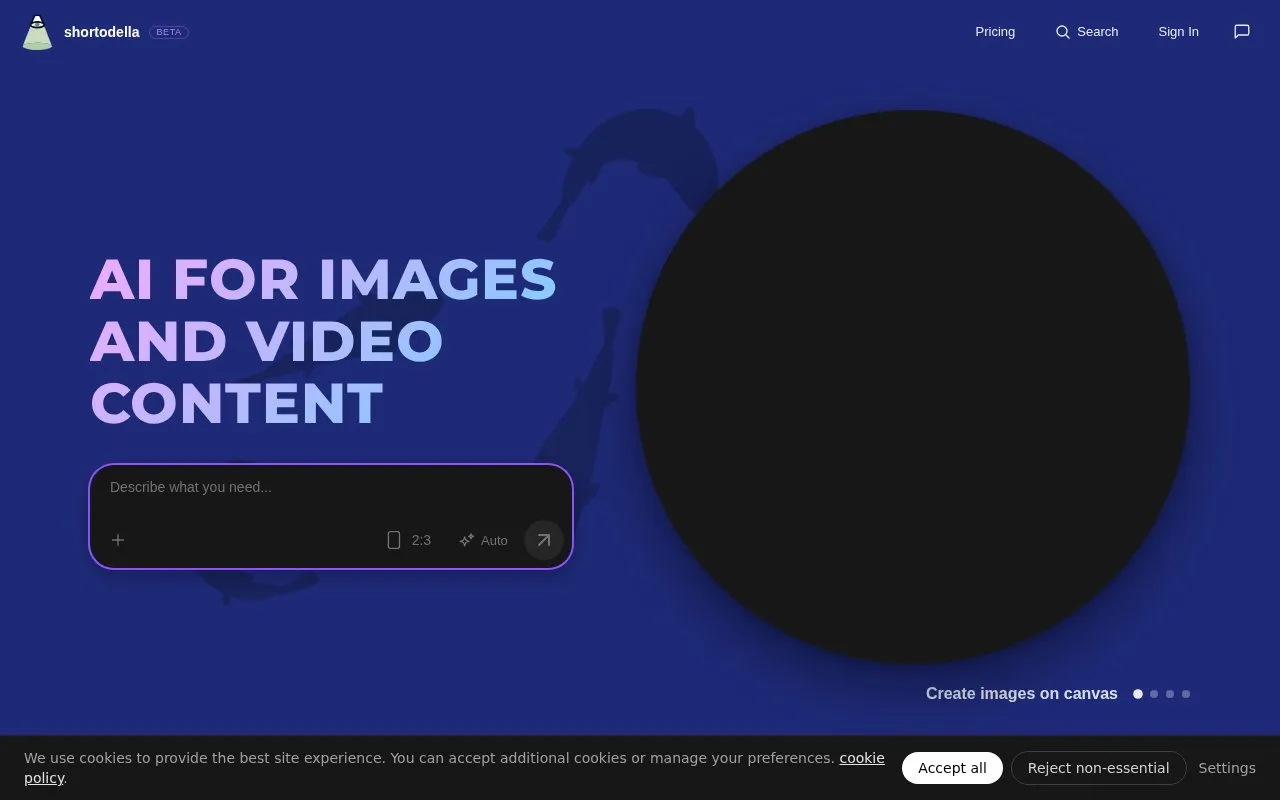Open Search in the top navigation

[x=1087, y=32]
